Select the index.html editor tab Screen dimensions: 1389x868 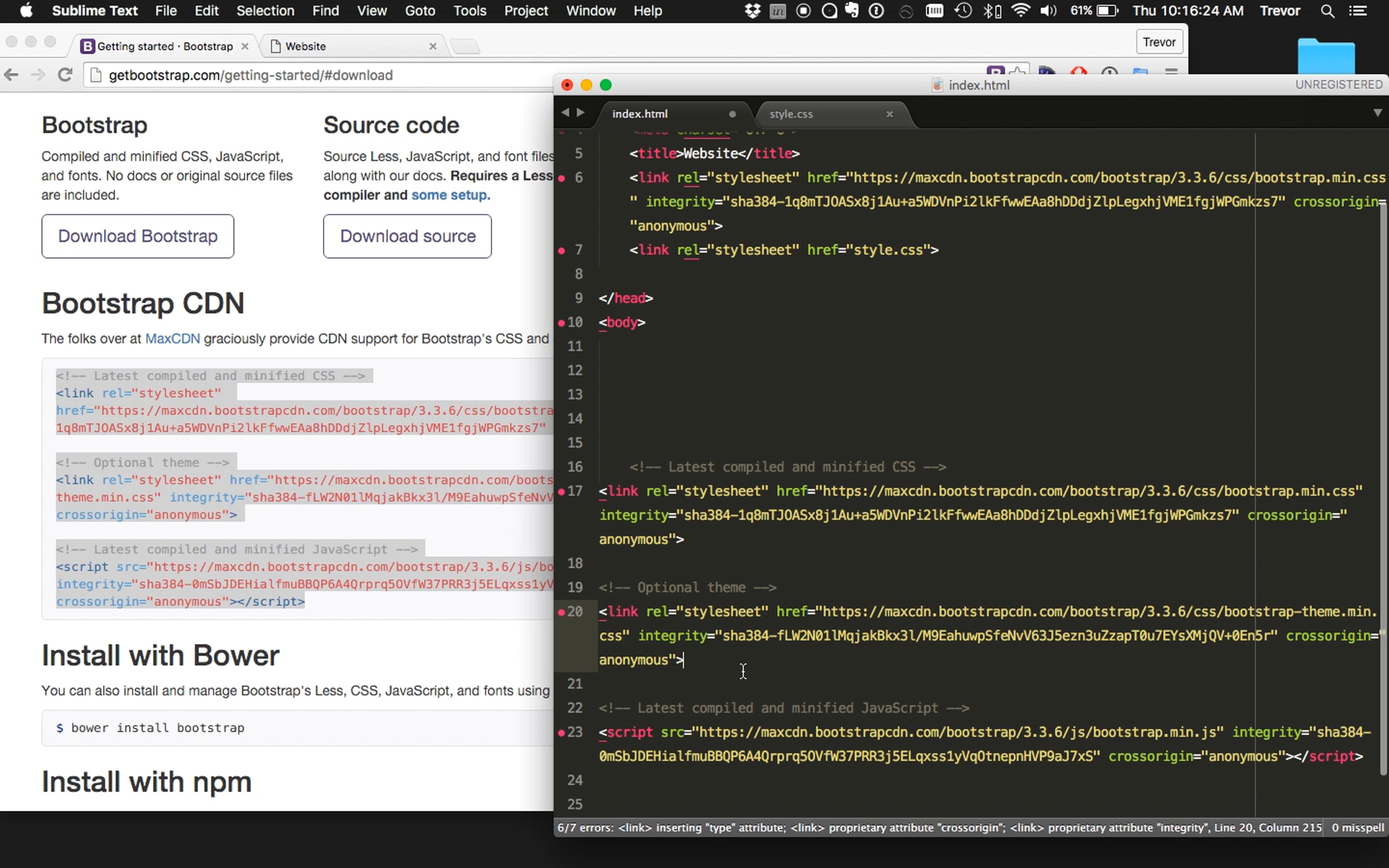pyautogui.click(x=671, y=114)
